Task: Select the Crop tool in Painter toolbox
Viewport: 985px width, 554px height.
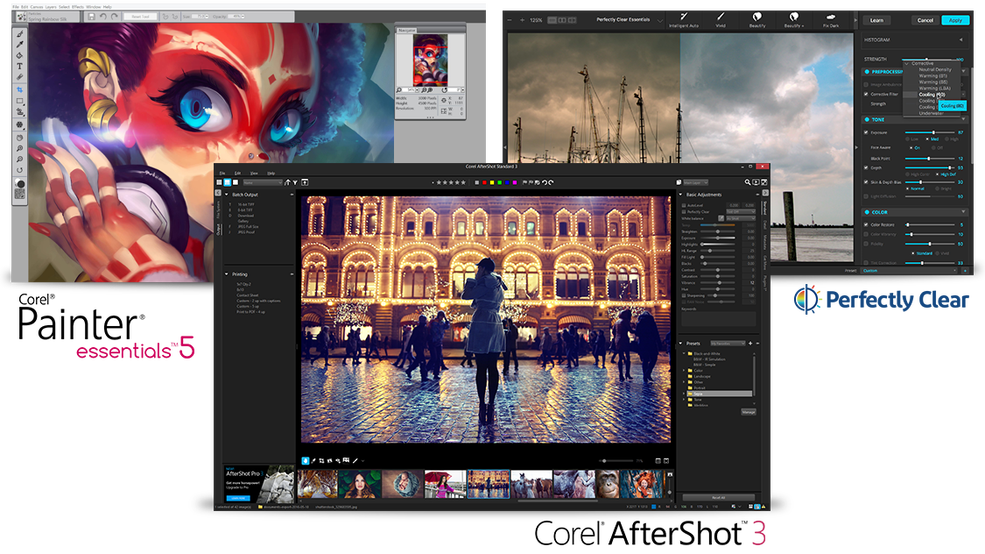Action: pyautogui.click(x=19, y=89)
